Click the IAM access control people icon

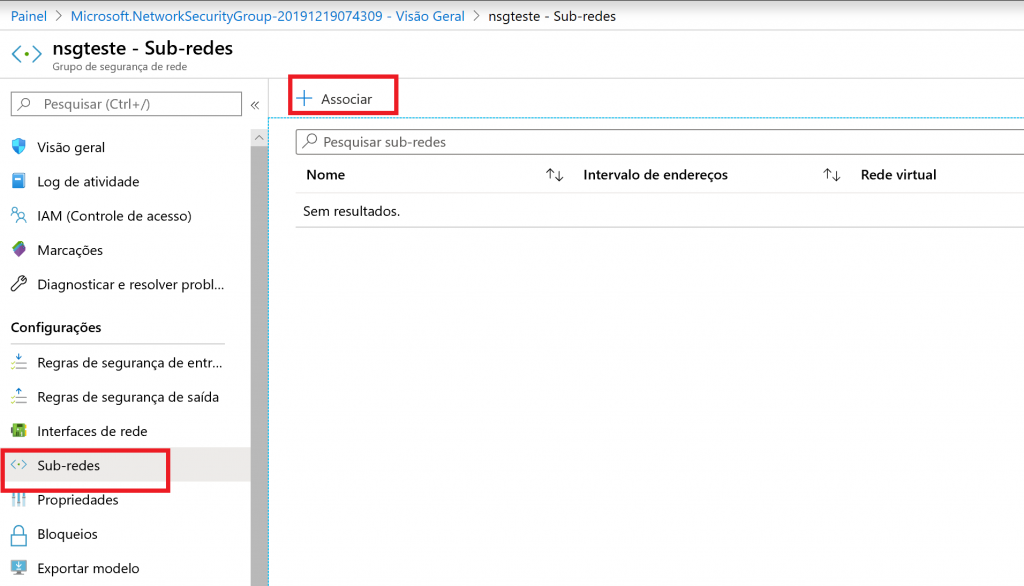[x=18, y=215]
